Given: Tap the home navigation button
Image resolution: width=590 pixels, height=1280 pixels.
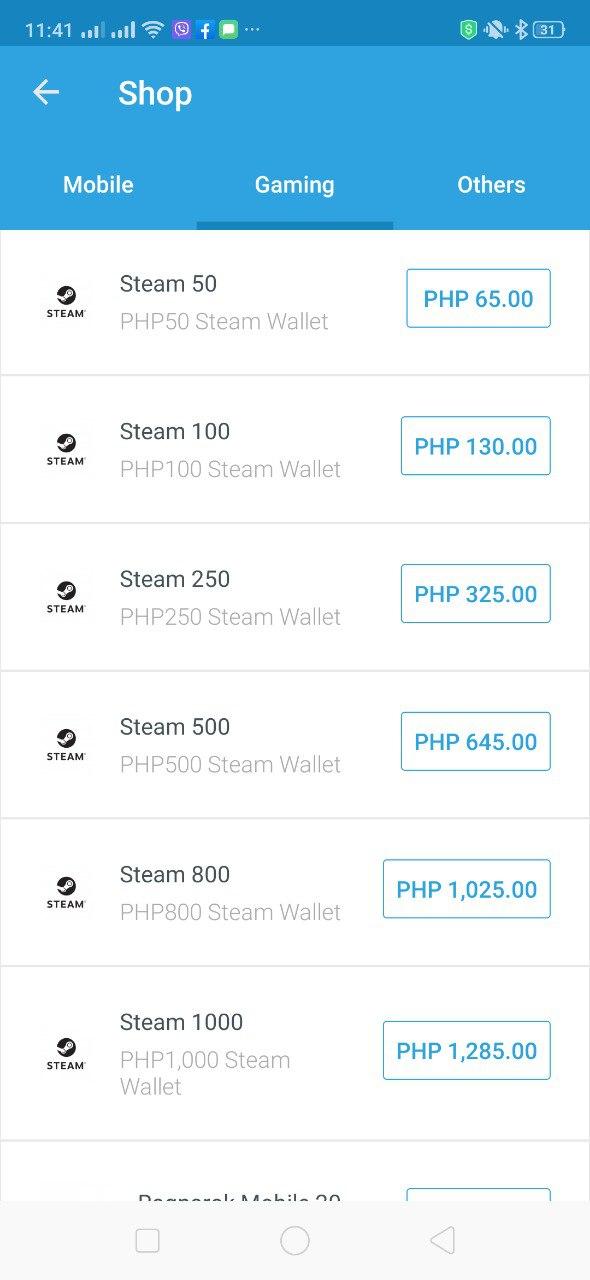Looking at the screenshot, I should pos(295,1239).
